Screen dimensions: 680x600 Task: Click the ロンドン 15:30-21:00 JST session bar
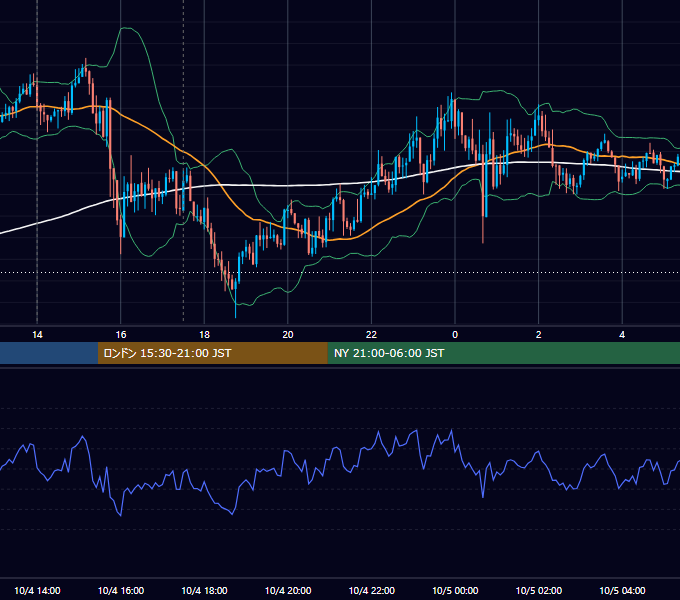pos(212,353)
